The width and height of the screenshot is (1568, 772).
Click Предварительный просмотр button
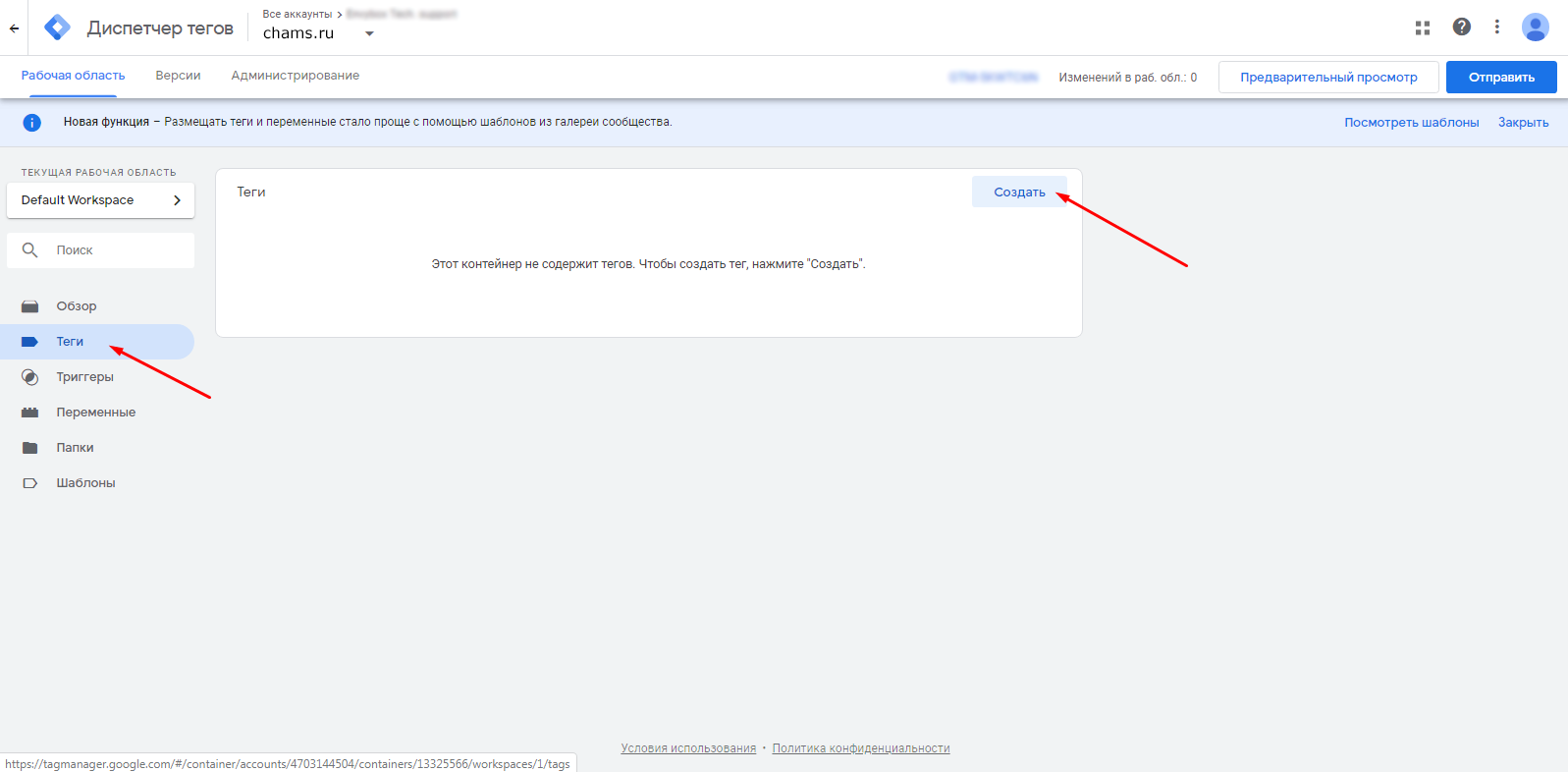pos(1327,78)
